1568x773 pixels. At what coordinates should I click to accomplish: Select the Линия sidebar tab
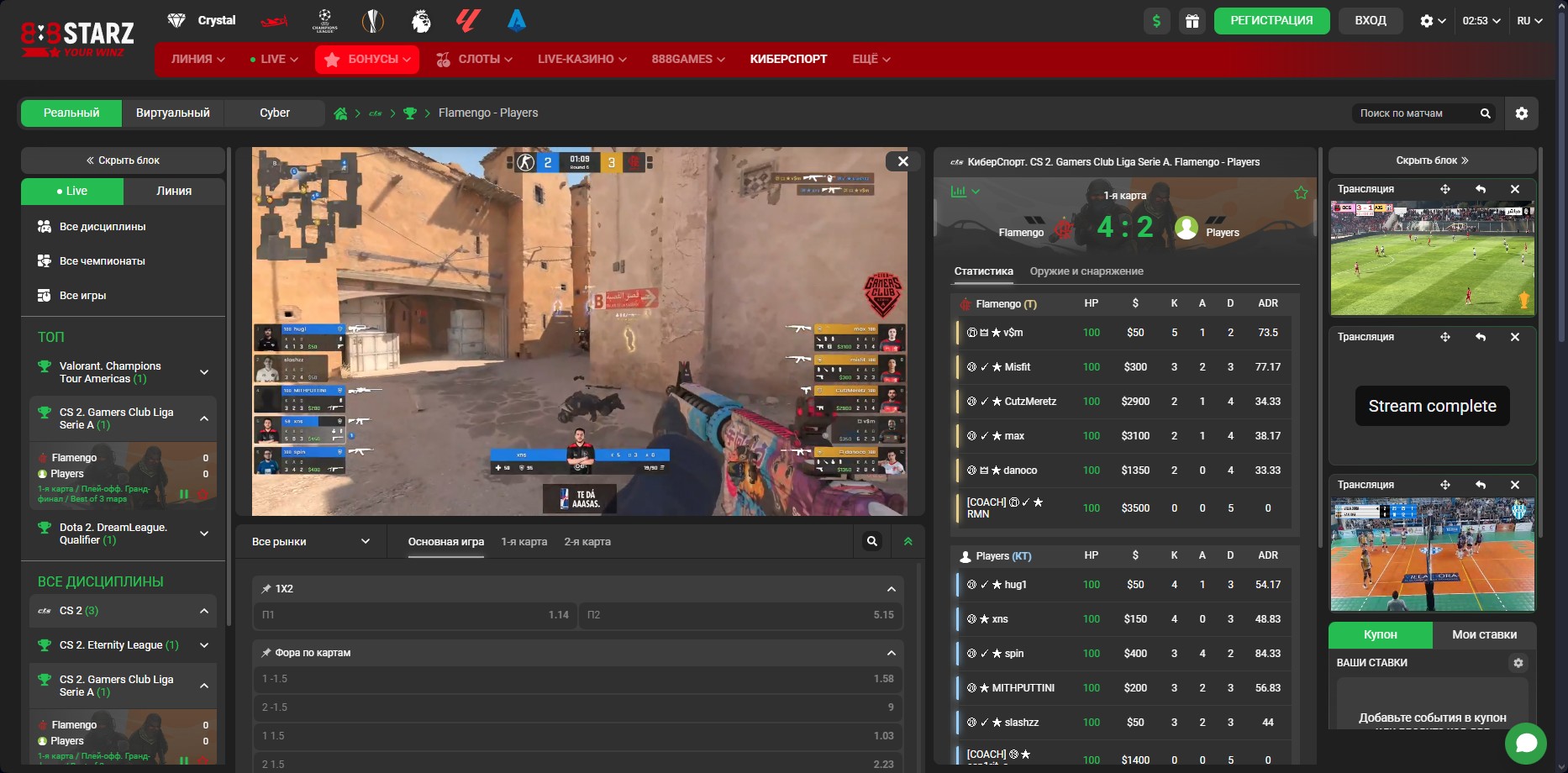click(174, 192)
